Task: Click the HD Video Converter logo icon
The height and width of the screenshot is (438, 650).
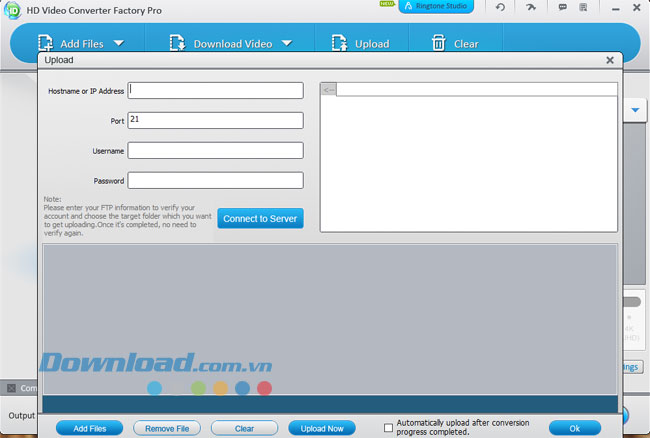Action: pyautogui.click(x=12, y=10)
